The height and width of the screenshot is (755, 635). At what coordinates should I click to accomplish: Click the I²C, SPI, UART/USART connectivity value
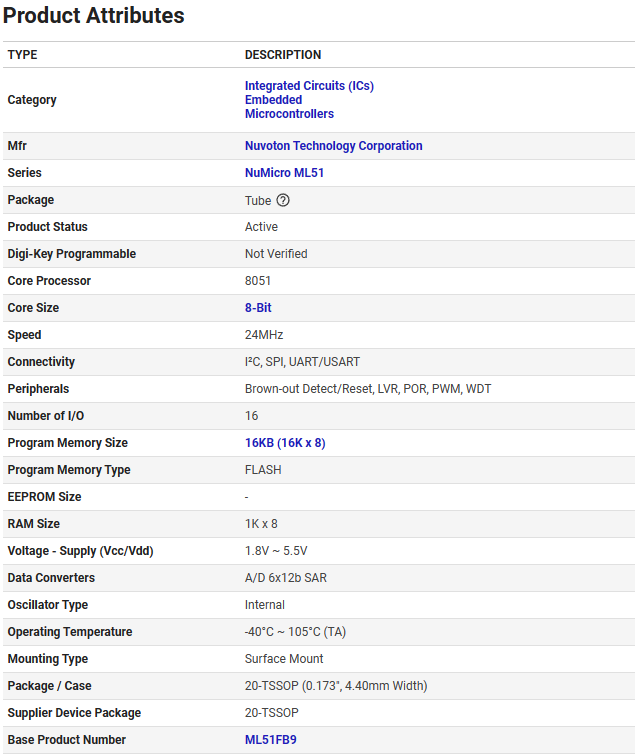click(309, 362)
